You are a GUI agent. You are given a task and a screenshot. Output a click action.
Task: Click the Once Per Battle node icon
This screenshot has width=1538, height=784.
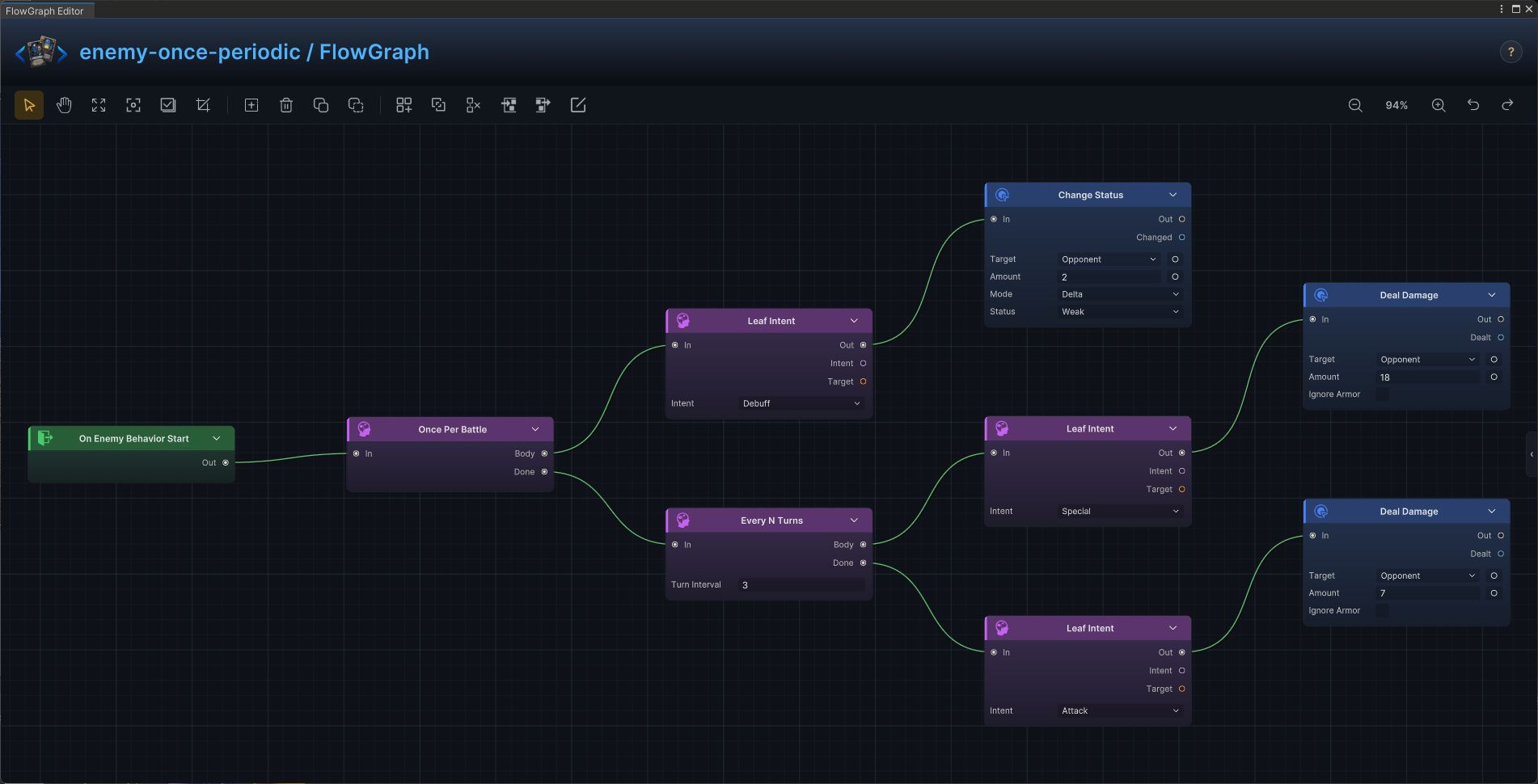coord(364,429)
